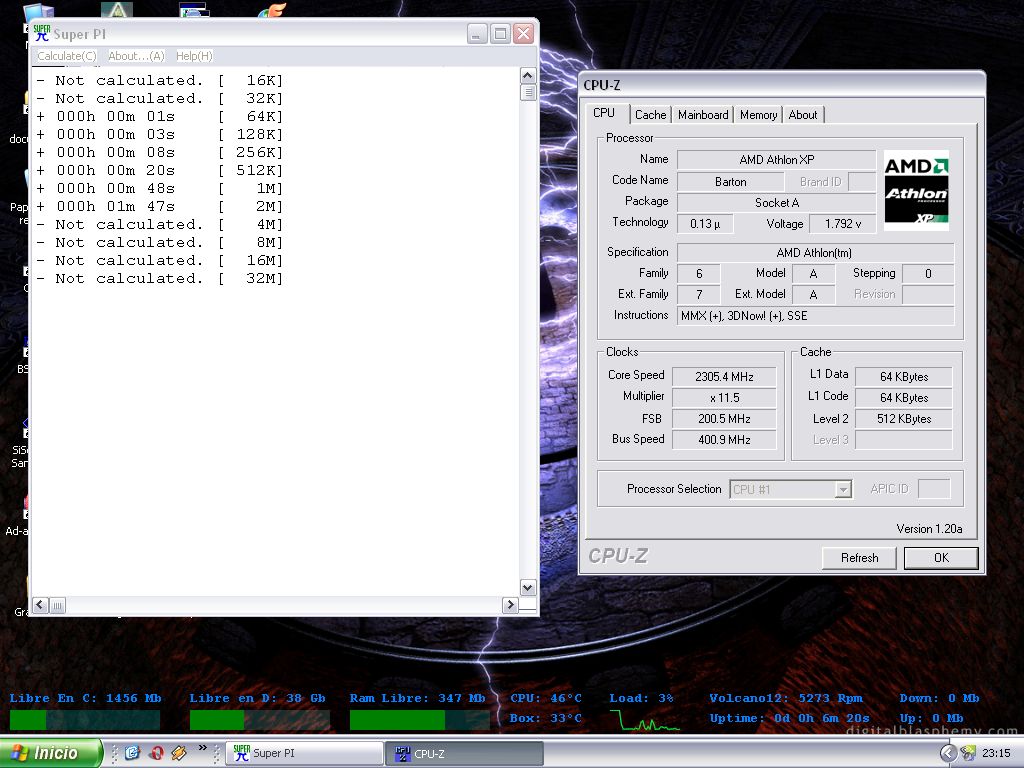Viewport: 1024px width, 768px height.
Task: Switch to the Mainboard tab
Action: click(x=703, y=115)
